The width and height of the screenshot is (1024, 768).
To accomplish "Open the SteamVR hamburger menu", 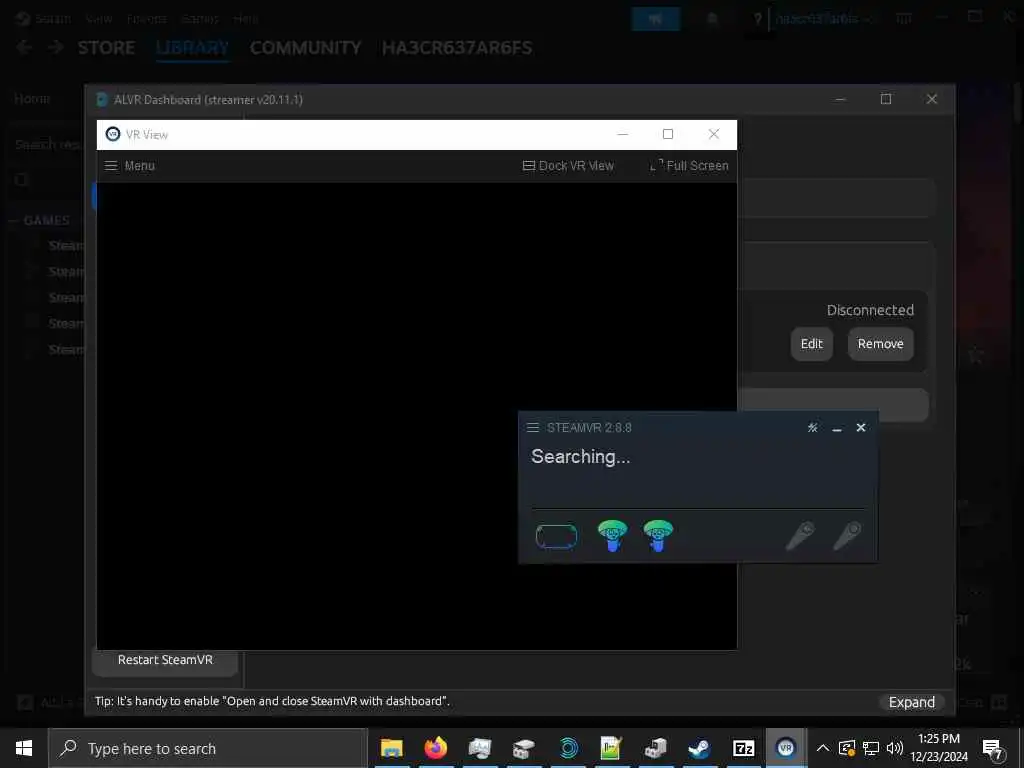I will [532, 428].
